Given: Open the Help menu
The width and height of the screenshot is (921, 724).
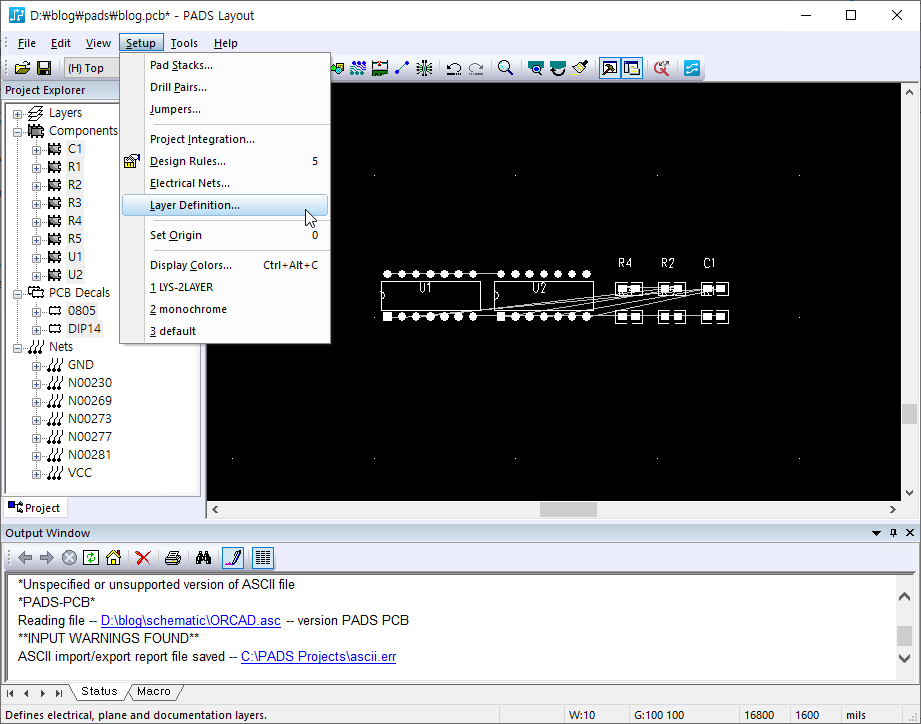Looking at the screenshot, I should click(x=226, y=43).
